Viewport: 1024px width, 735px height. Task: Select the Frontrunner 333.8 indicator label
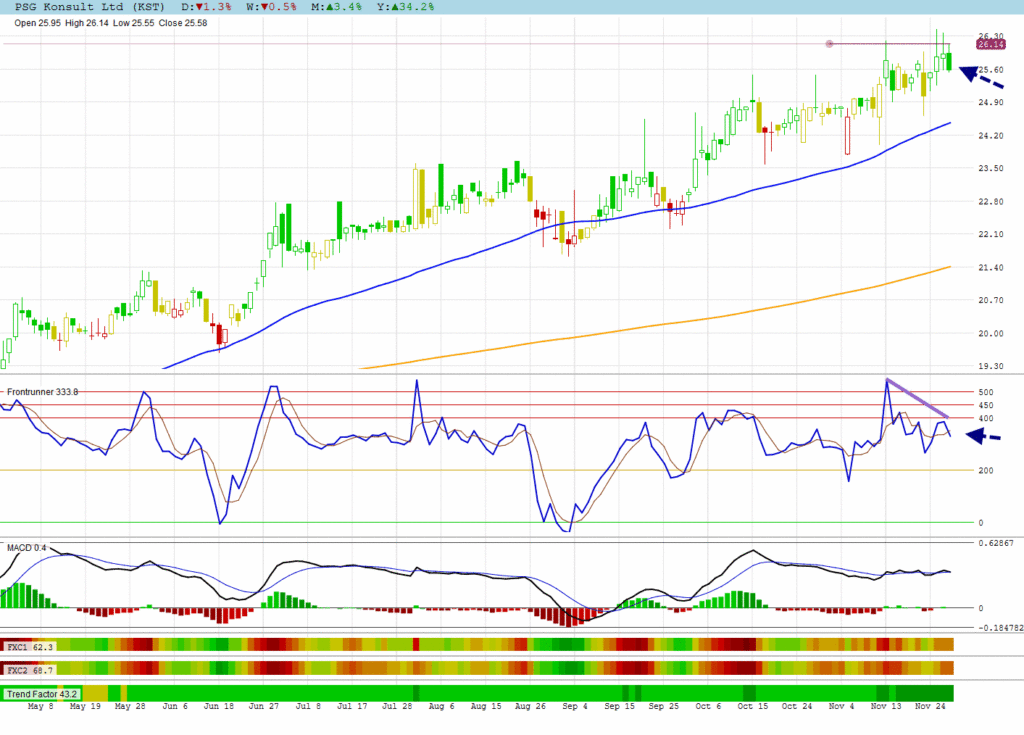(x=43, y=392)
